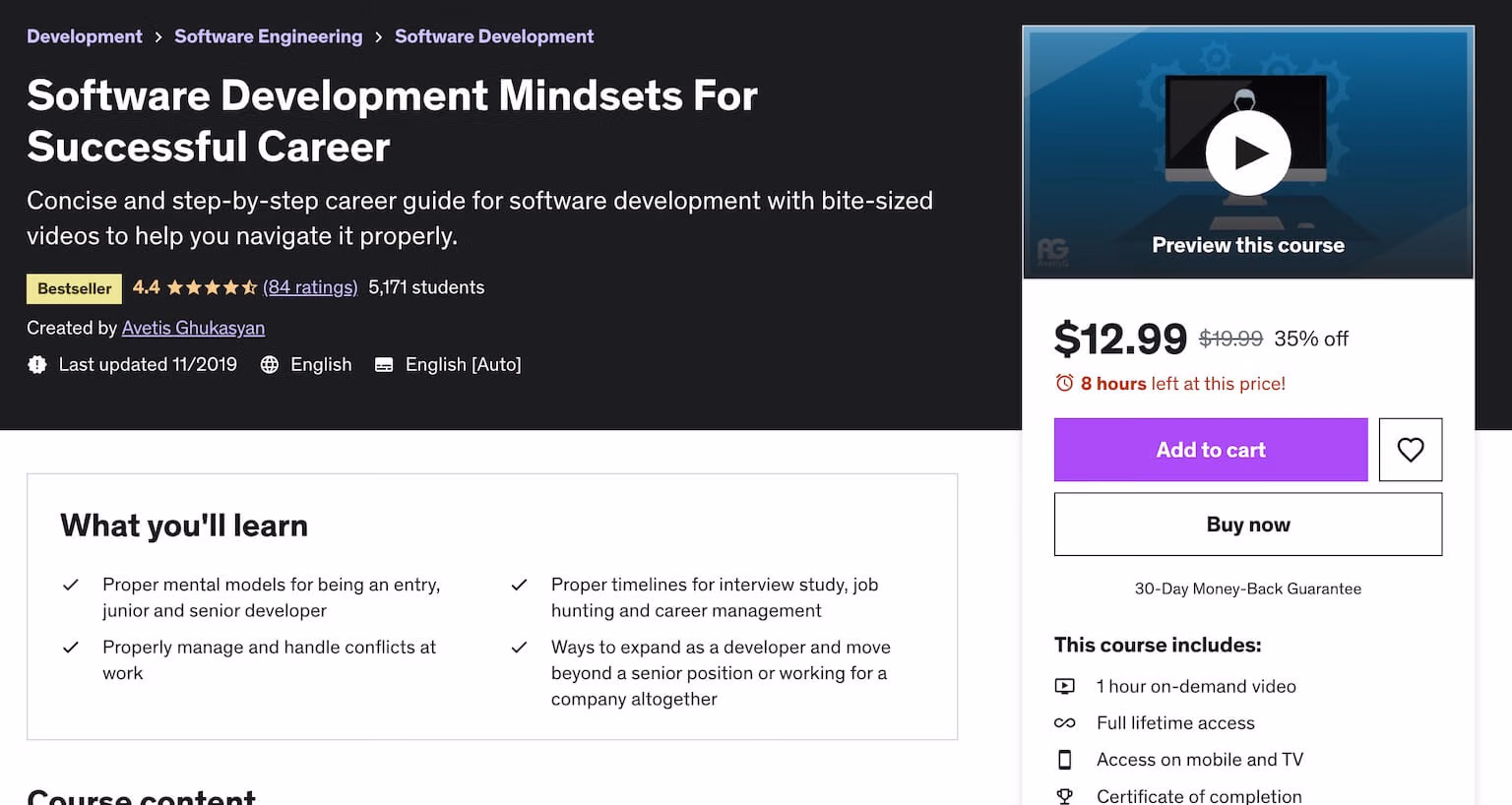Click the star rating display
This screenshot has height=805, width=1512.
tap(212, 287)
